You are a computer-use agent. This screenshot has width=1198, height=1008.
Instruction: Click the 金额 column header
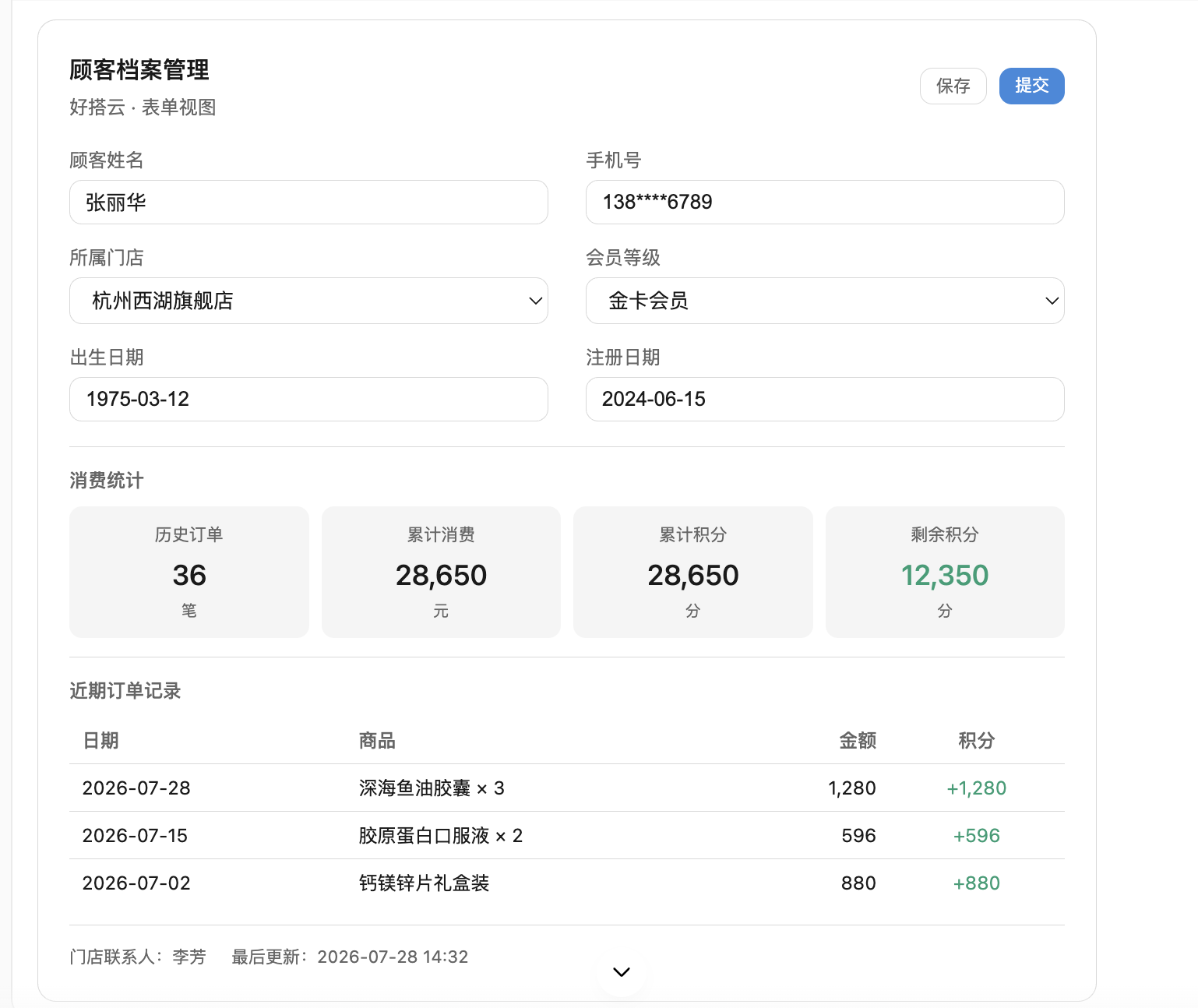click(x=858, y=741)
